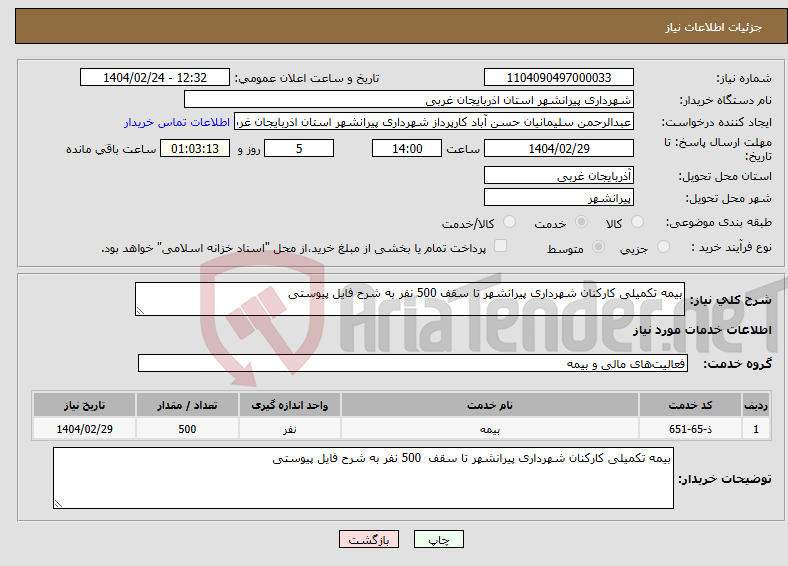Click the نوع فرآیند خرید label
This screenshot has height=566, width=788.
[731, 247]
